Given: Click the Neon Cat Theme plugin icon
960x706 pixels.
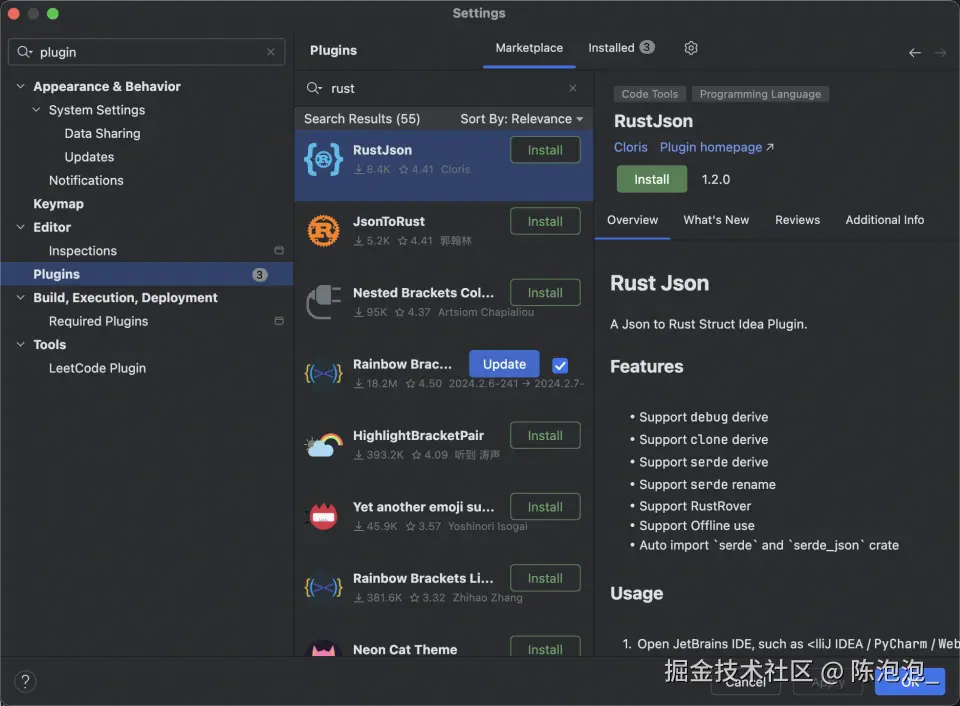Looking at the screenshot, I should [323, 649].
